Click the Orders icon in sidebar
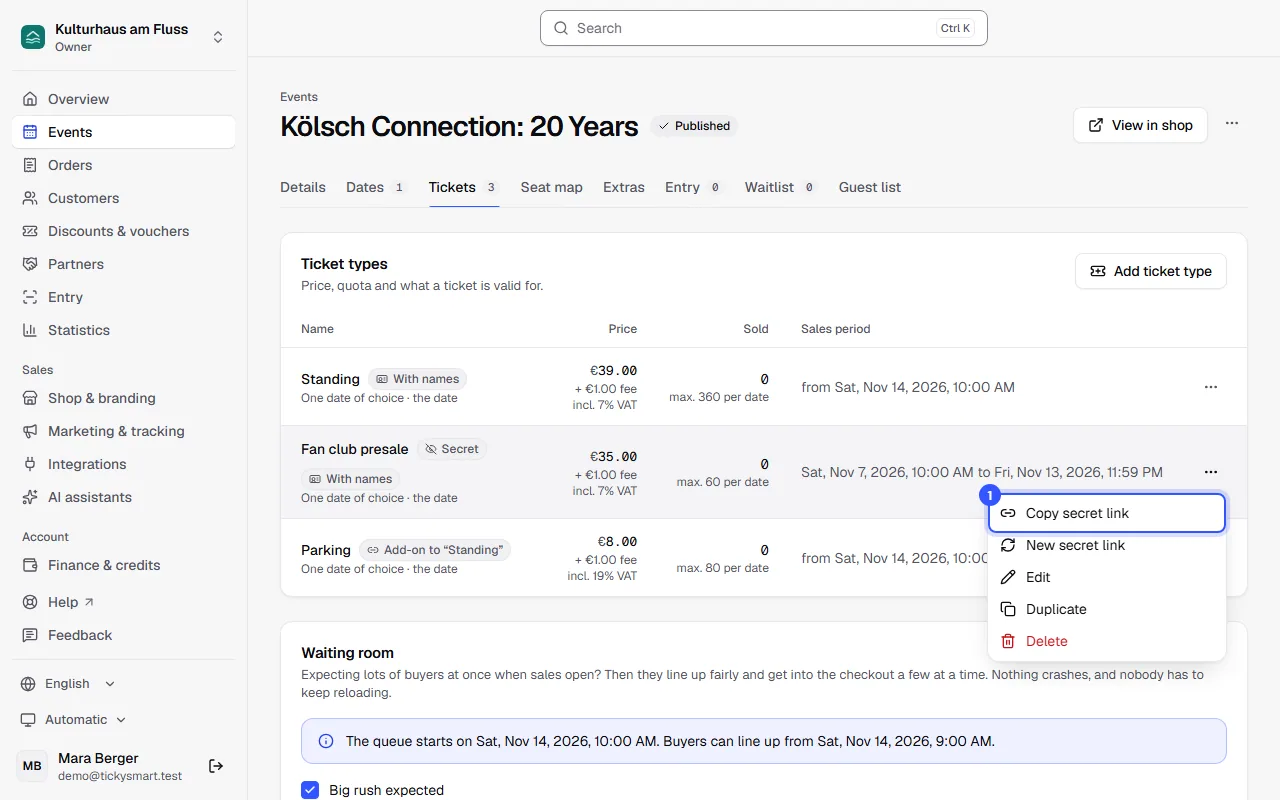This screenshot has height=800, width=1280. 30,165
